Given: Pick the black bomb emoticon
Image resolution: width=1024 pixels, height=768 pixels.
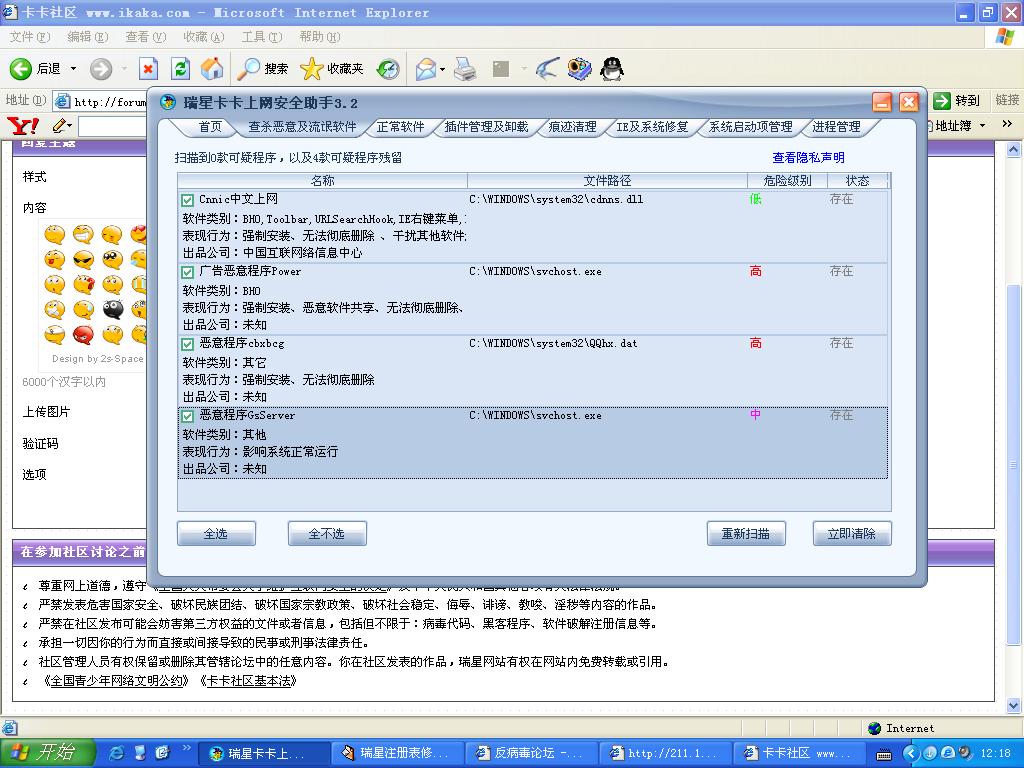Looking at the screenshot, I should pos(113,308).
